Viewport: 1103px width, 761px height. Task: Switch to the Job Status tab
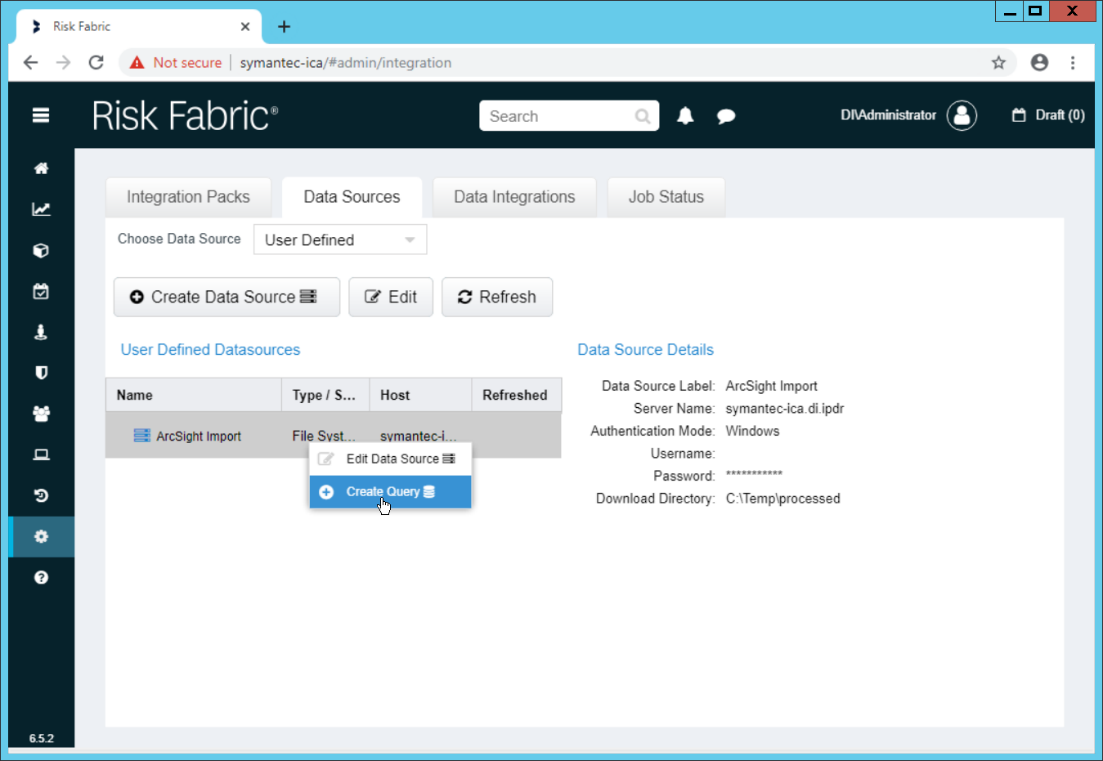tap(666, 197)
